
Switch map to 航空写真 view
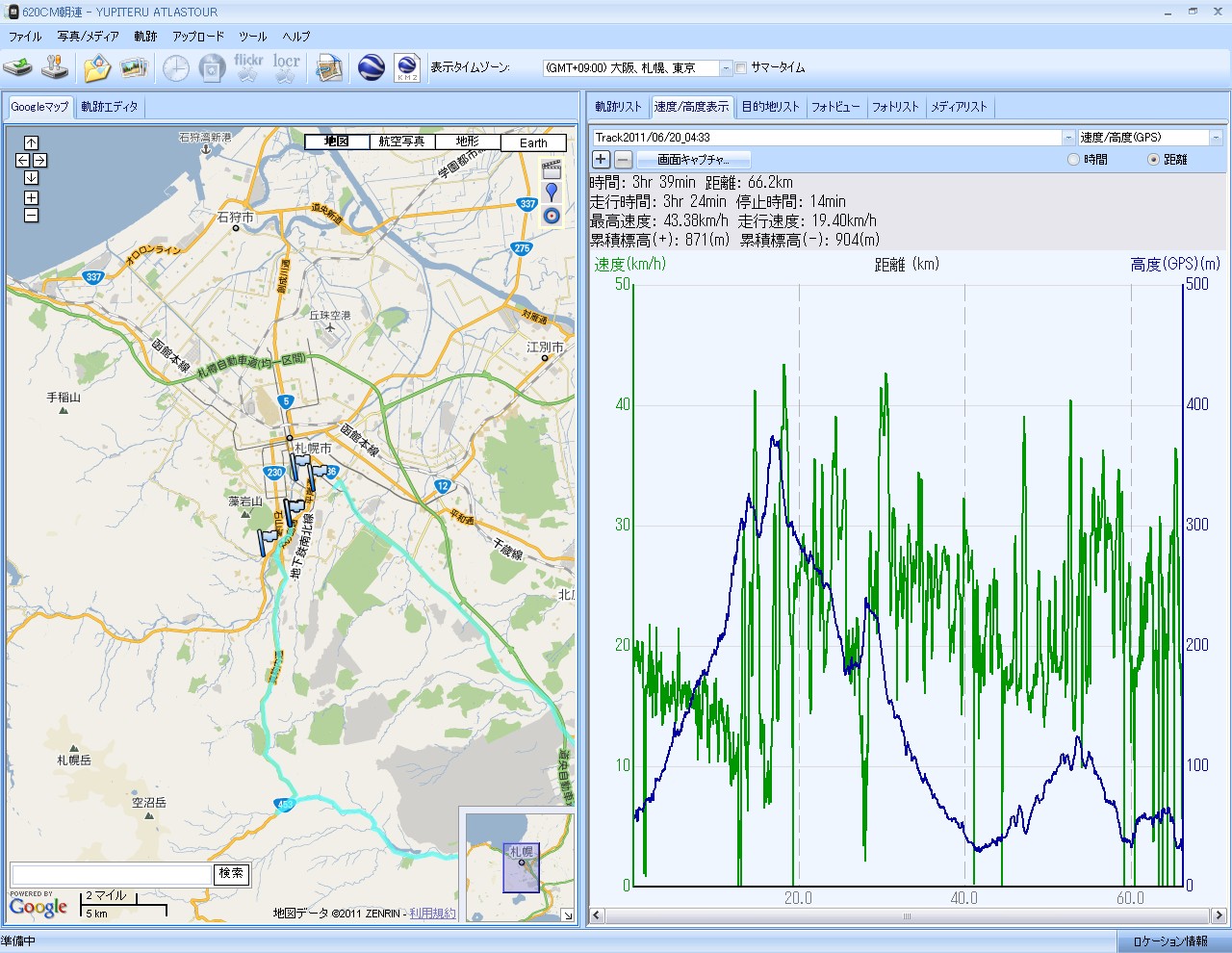pos(402,142)
